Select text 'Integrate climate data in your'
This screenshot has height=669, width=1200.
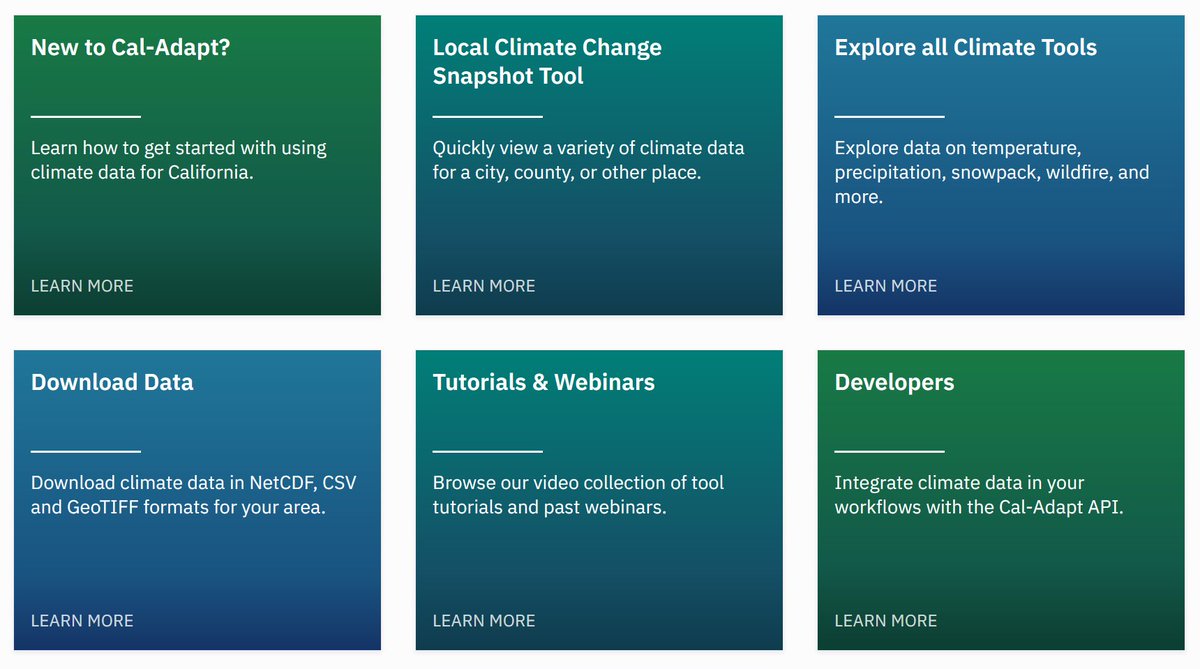pos(960,483)
